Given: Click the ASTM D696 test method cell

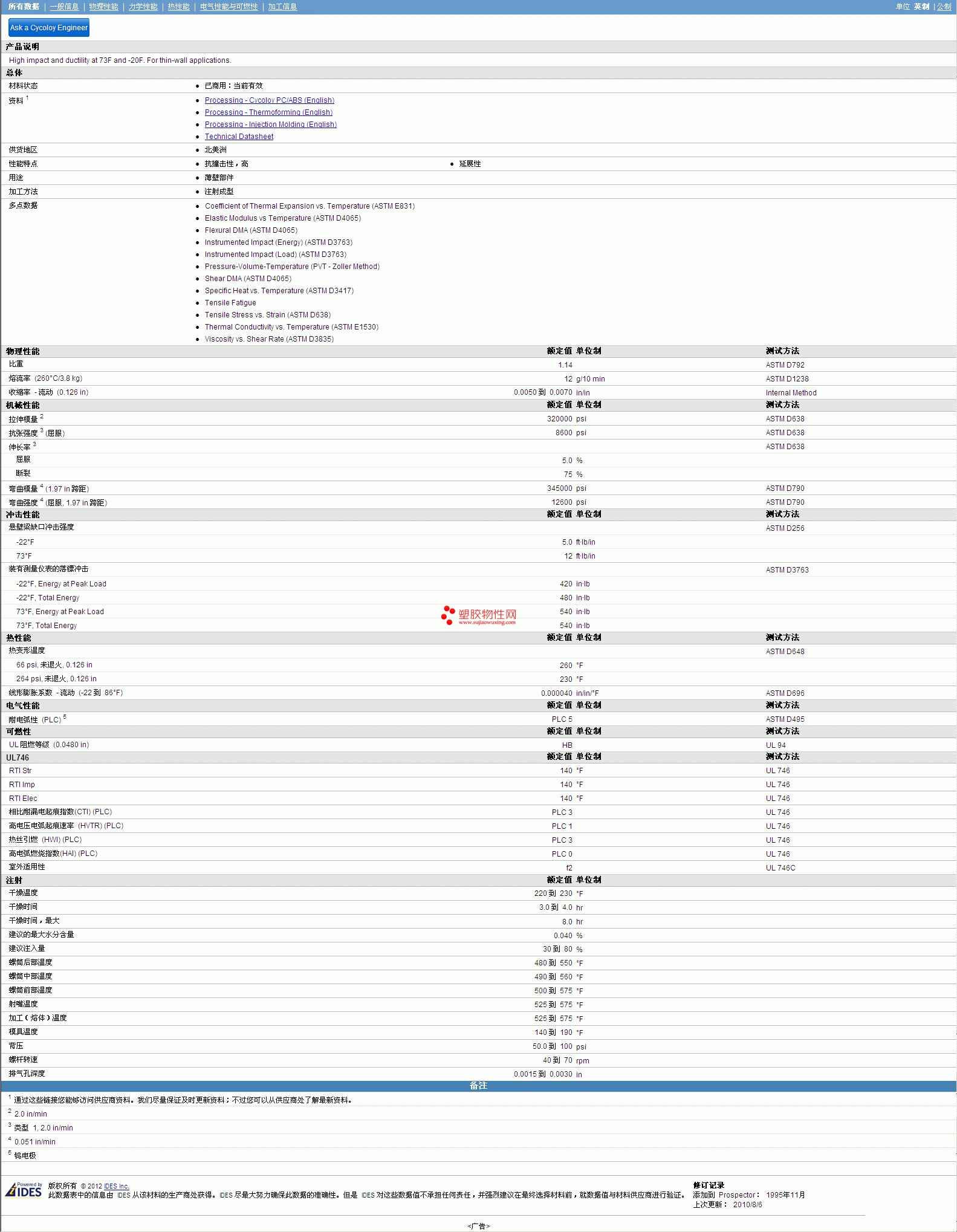Looking at the screenshot, I should [785, 693].
